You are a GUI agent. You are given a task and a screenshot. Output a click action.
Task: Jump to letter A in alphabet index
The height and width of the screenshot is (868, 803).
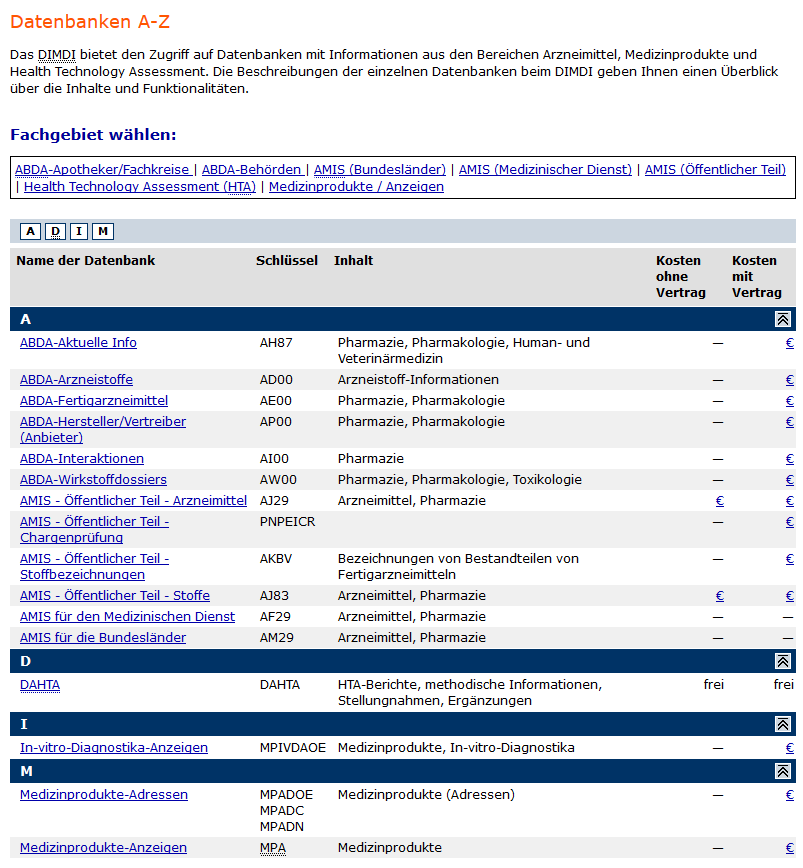click(x=31, y=232)
